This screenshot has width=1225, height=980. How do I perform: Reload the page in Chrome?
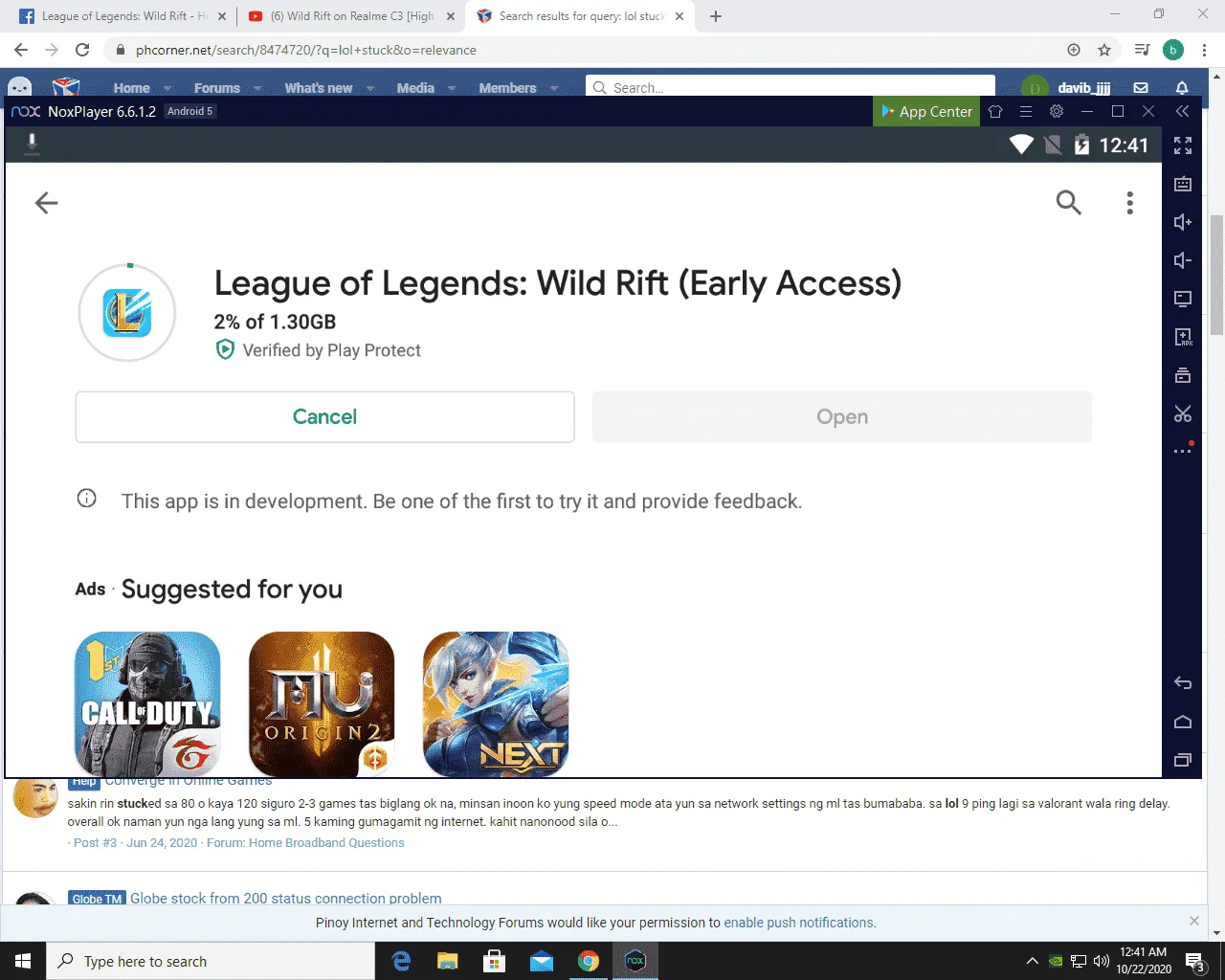pos(82,50)
